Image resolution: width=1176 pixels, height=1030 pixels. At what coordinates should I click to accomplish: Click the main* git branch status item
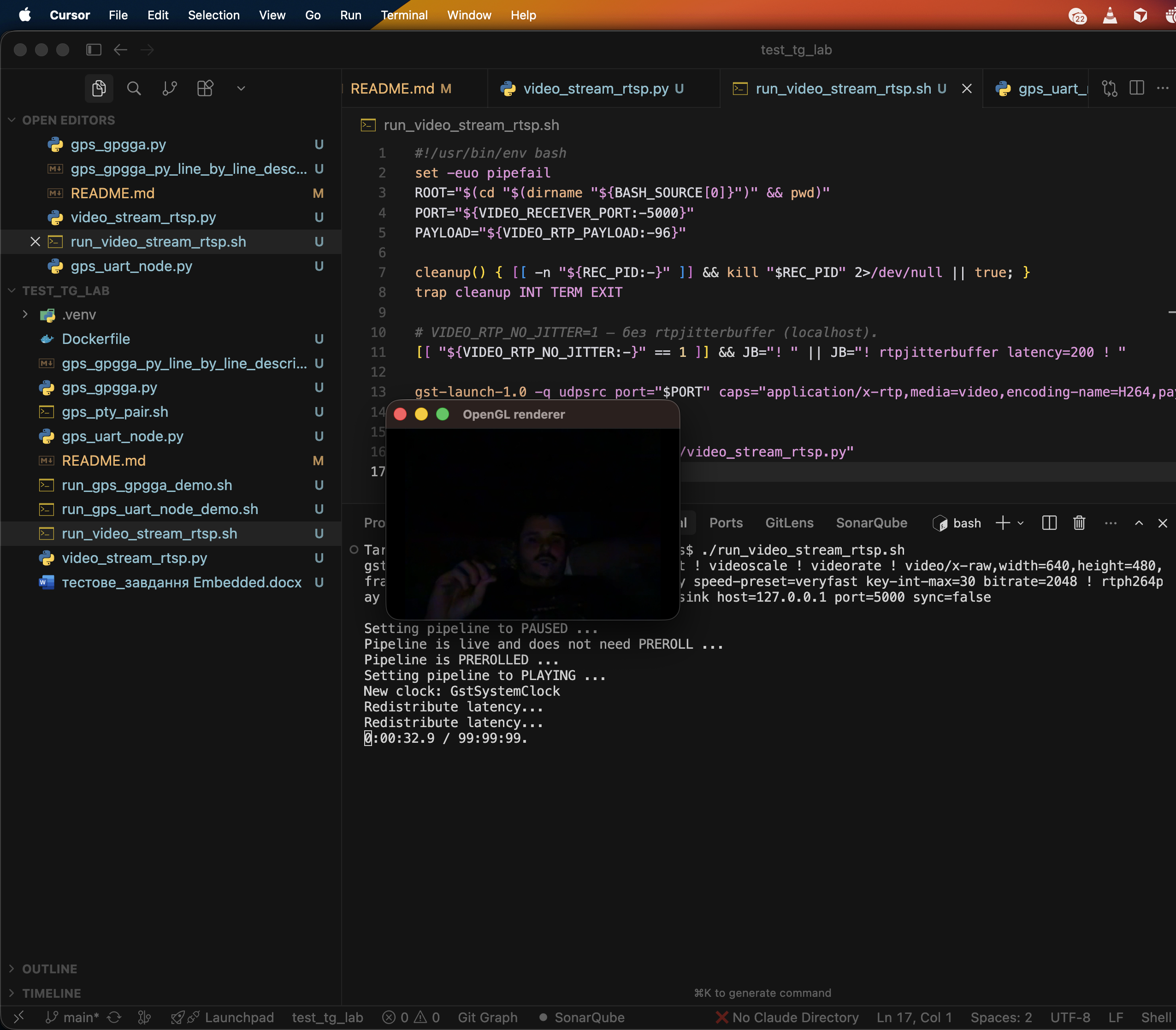pyautogui.click(x=72, y=1018)
